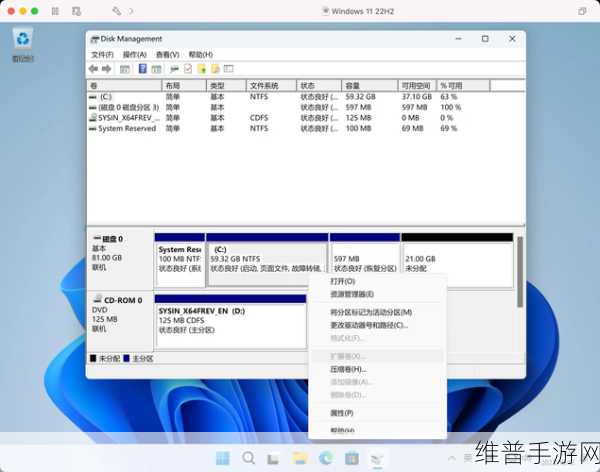Click the wrench icon in Parallels title bar
The width and height of the screenshot is (600, 472).
pos(116,11)
